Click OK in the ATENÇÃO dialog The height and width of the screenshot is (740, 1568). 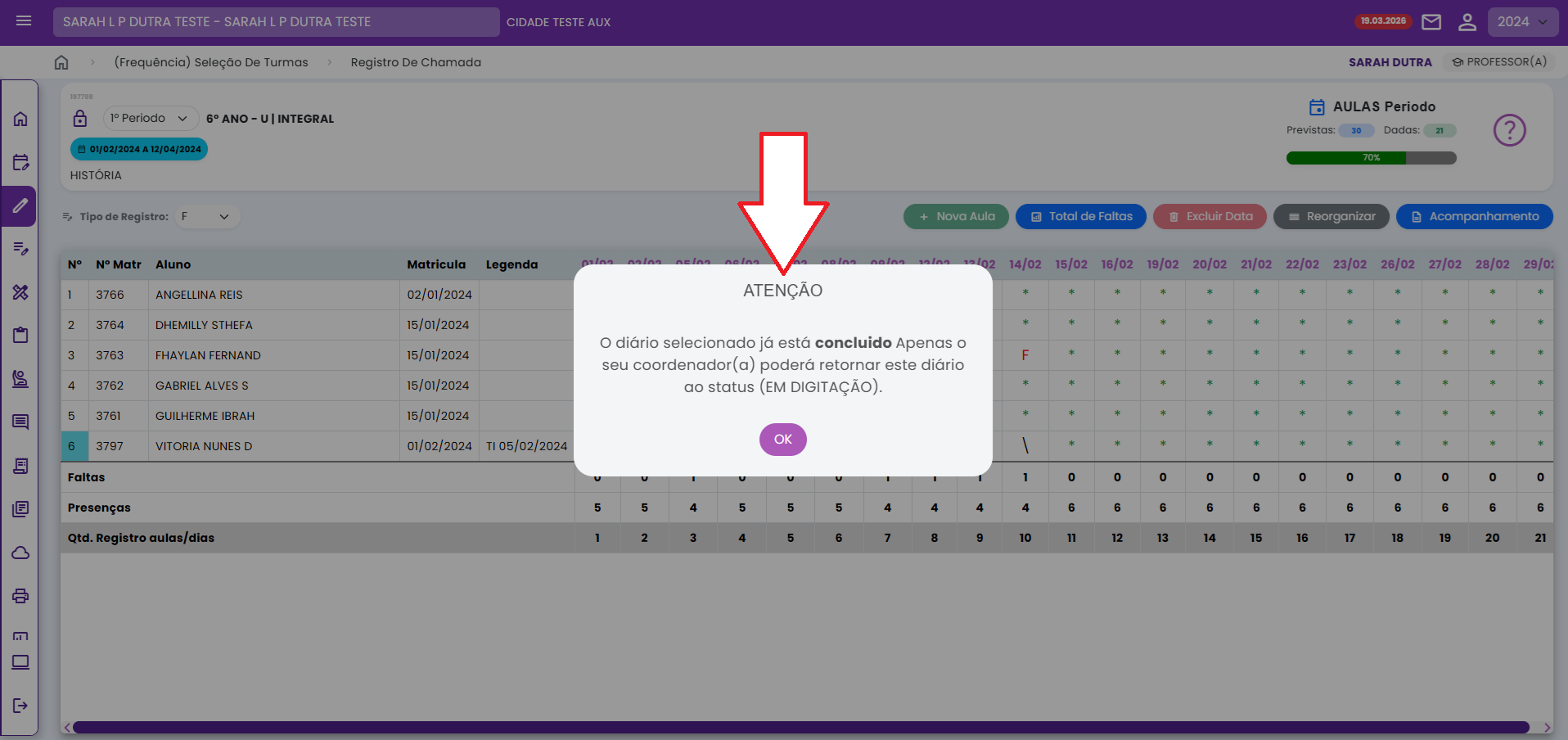pyautogui.click(x=782, y=440)
